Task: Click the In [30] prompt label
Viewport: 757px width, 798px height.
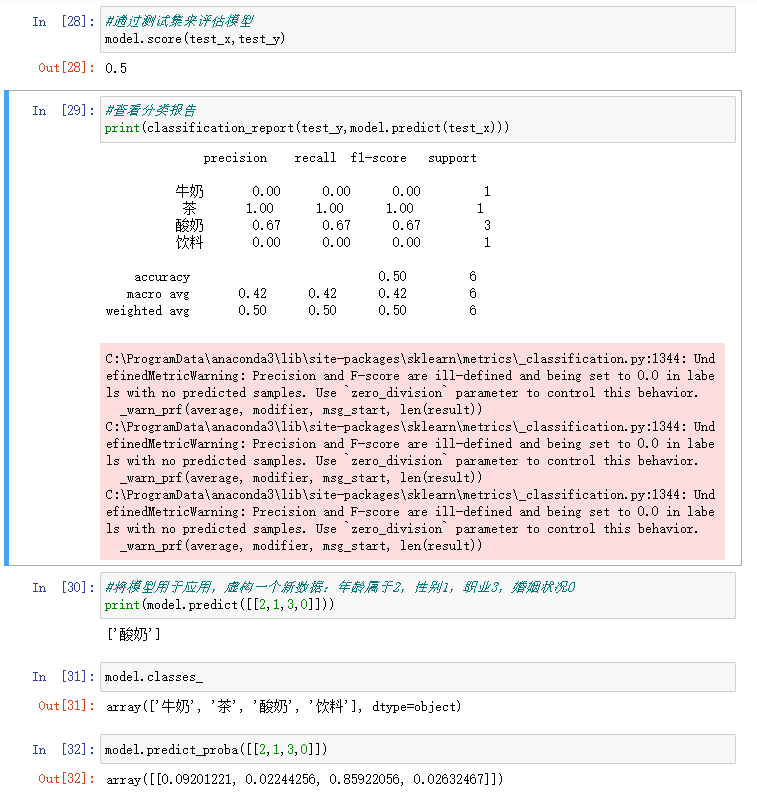Action: click(63, 587)
